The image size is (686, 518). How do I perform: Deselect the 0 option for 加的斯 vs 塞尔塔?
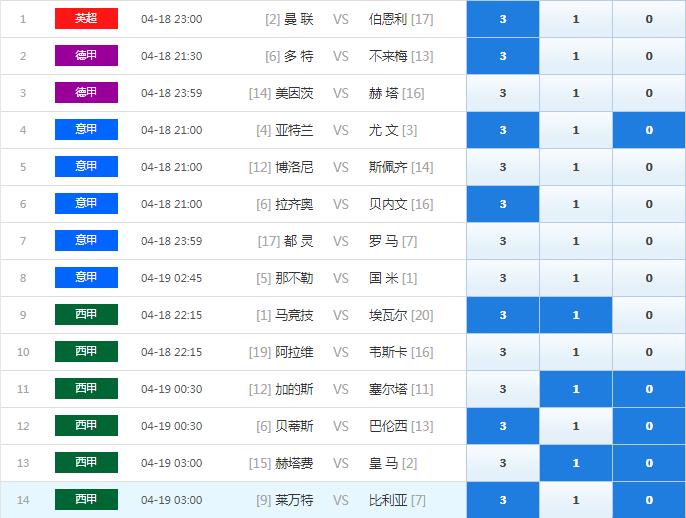point(649,389)
